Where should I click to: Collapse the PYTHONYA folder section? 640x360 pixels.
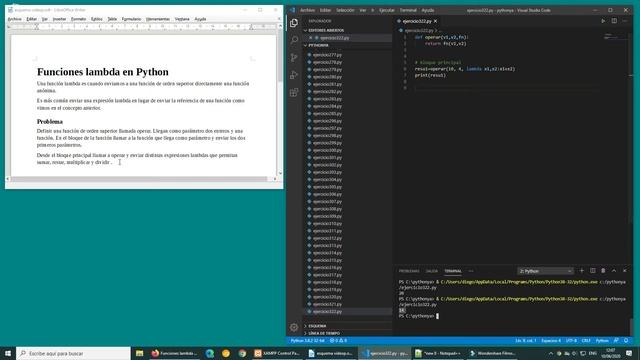[x=317, y=45]
